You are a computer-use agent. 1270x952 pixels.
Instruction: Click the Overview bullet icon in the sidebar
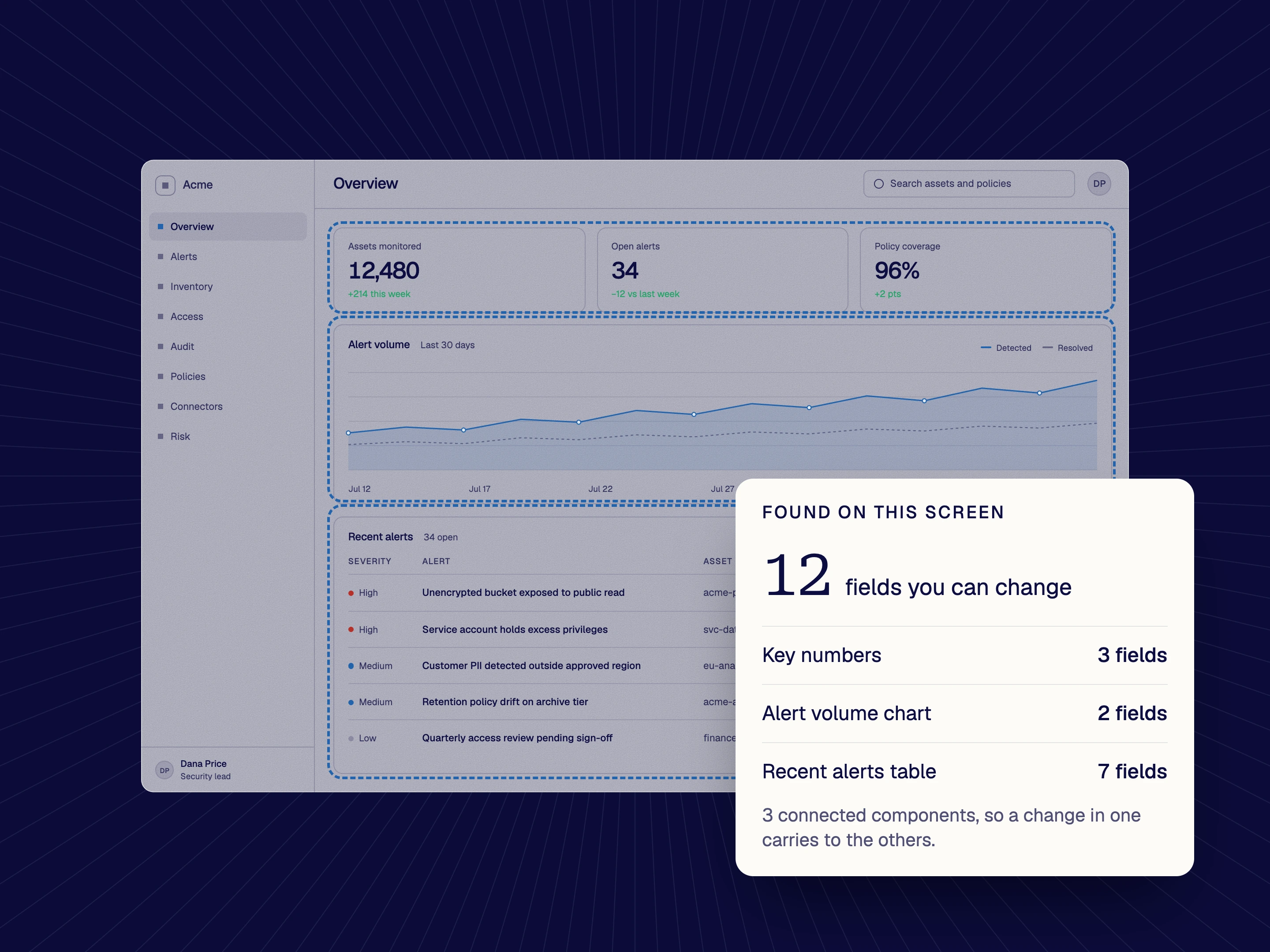pyautogui.click(x=160, y=227)
